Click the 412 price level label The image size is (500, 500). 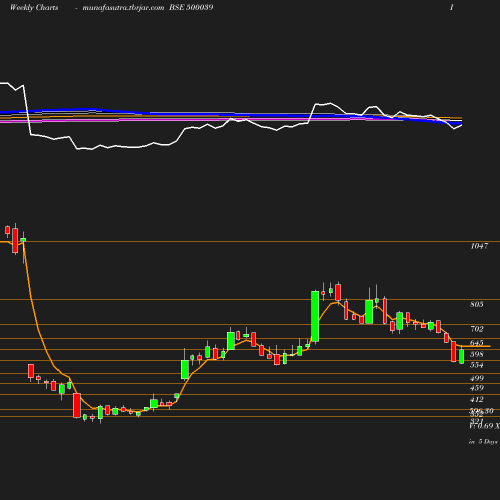477,399
